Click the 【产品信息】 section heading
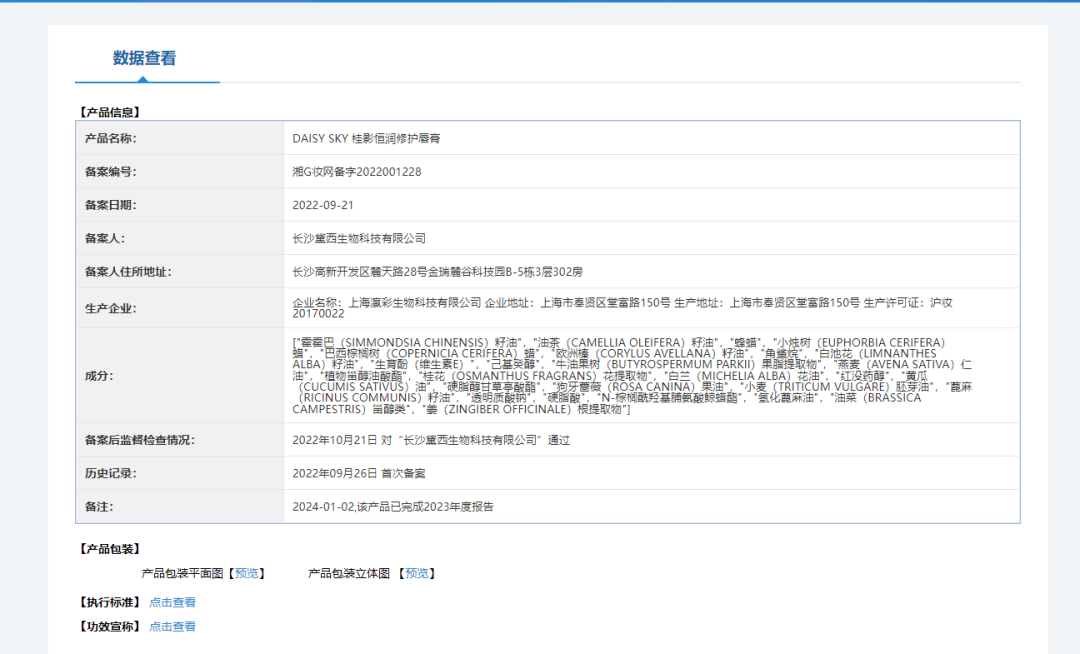 (110, 112)
